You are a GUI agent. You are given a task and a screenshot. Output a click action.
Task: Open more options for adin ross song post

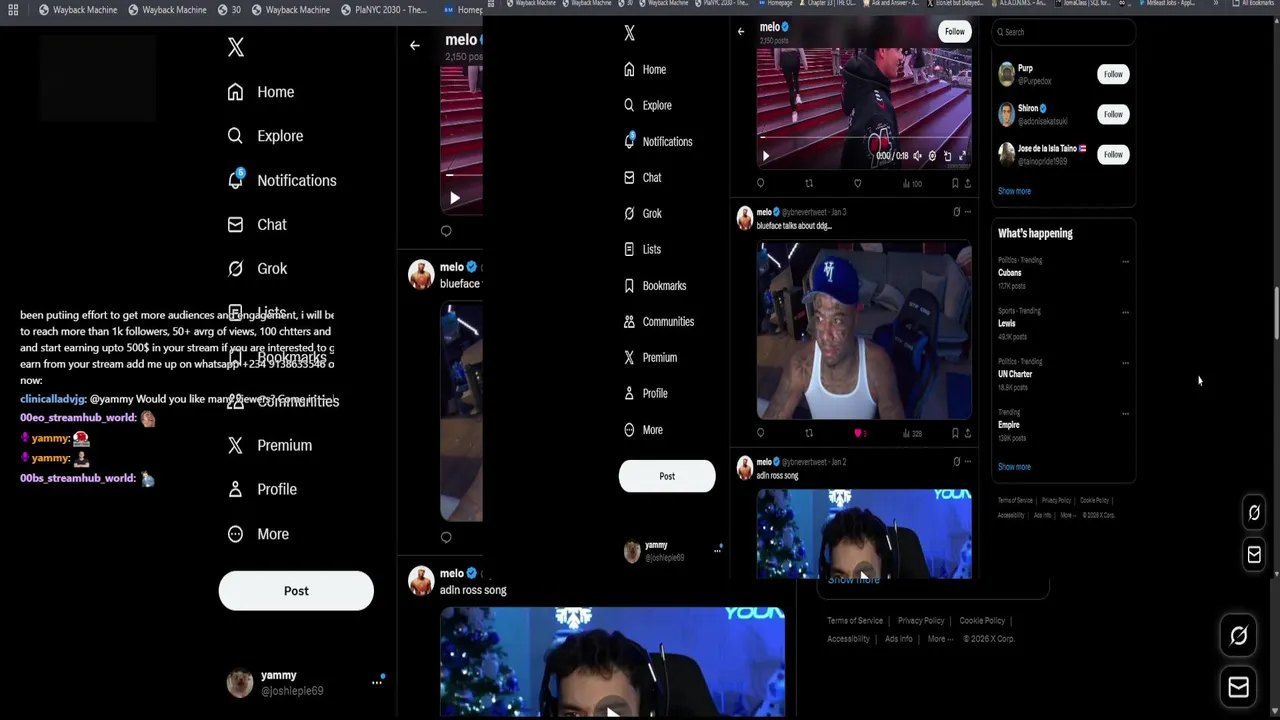click(x=967, y=462)
